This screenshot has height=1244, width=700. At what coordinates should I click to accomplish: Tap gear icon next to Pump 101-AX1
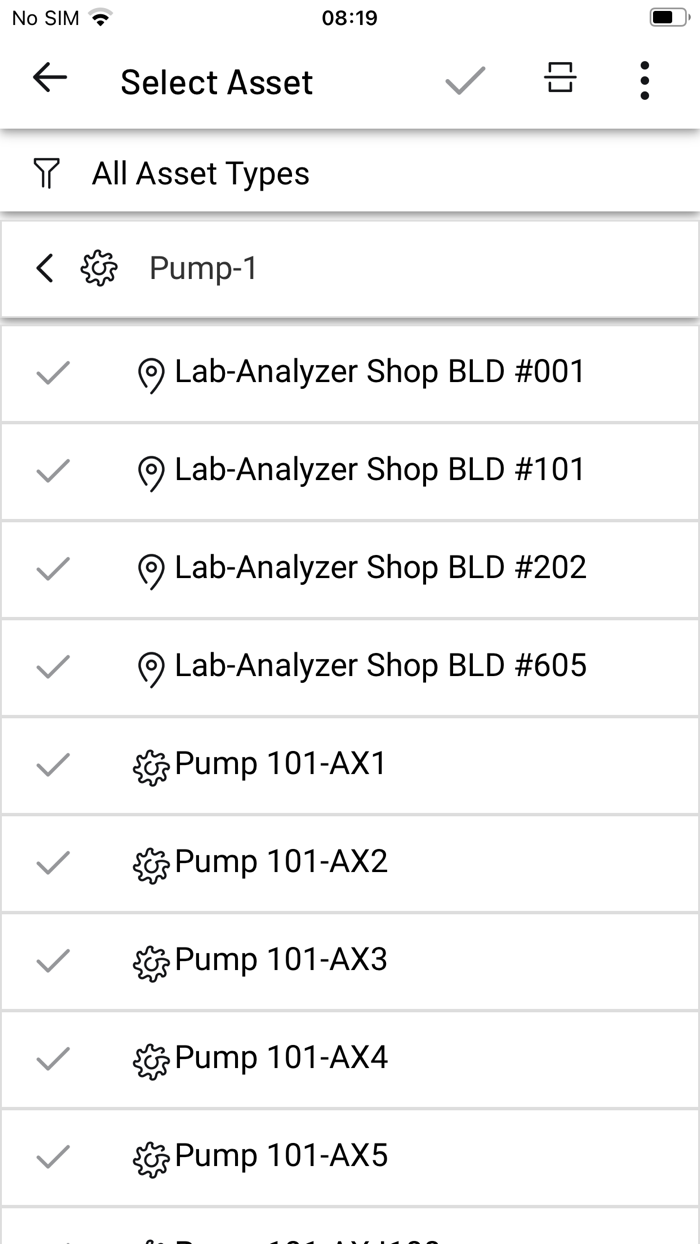click(x=151, y=767)
